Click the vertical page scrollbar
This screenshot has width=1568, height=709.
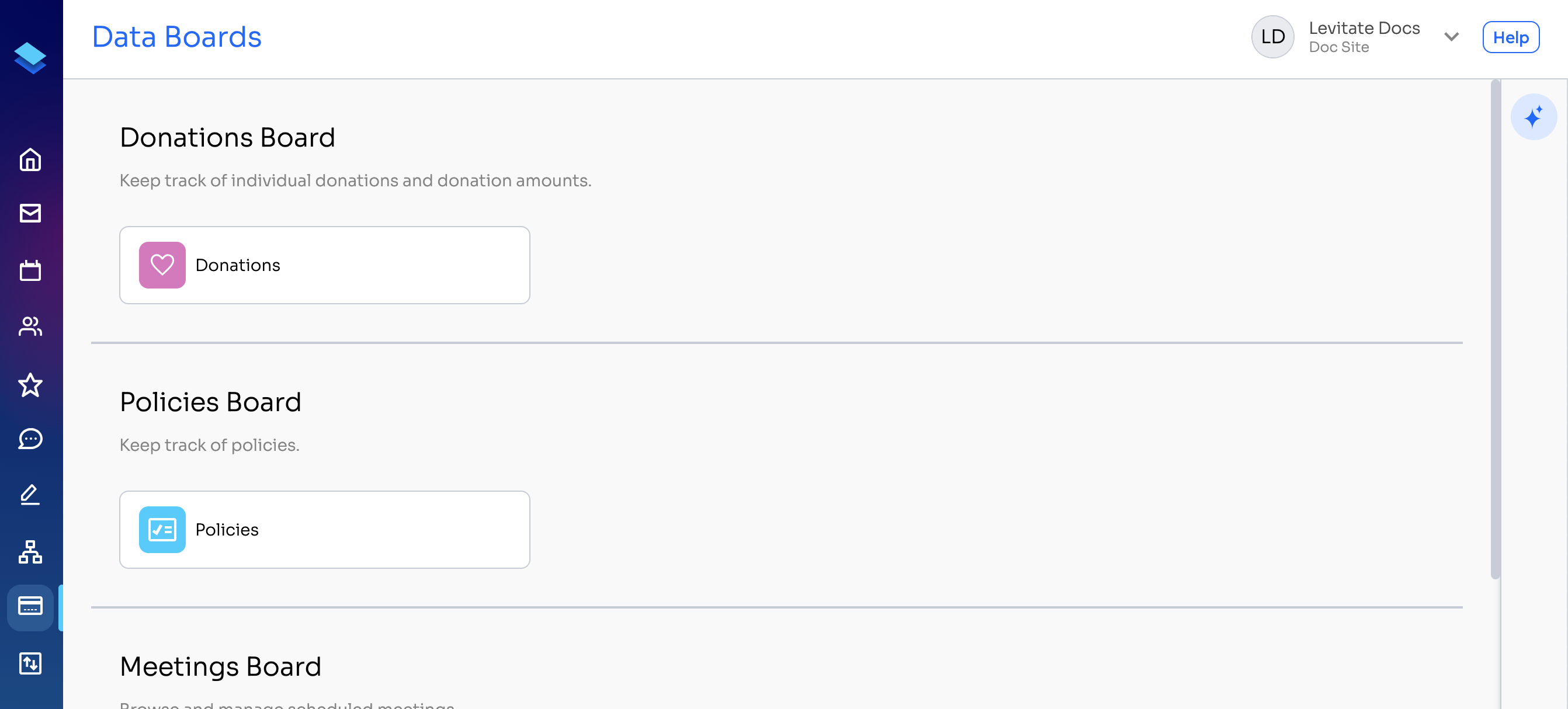pyautogui.click(x=1495, y=329)
